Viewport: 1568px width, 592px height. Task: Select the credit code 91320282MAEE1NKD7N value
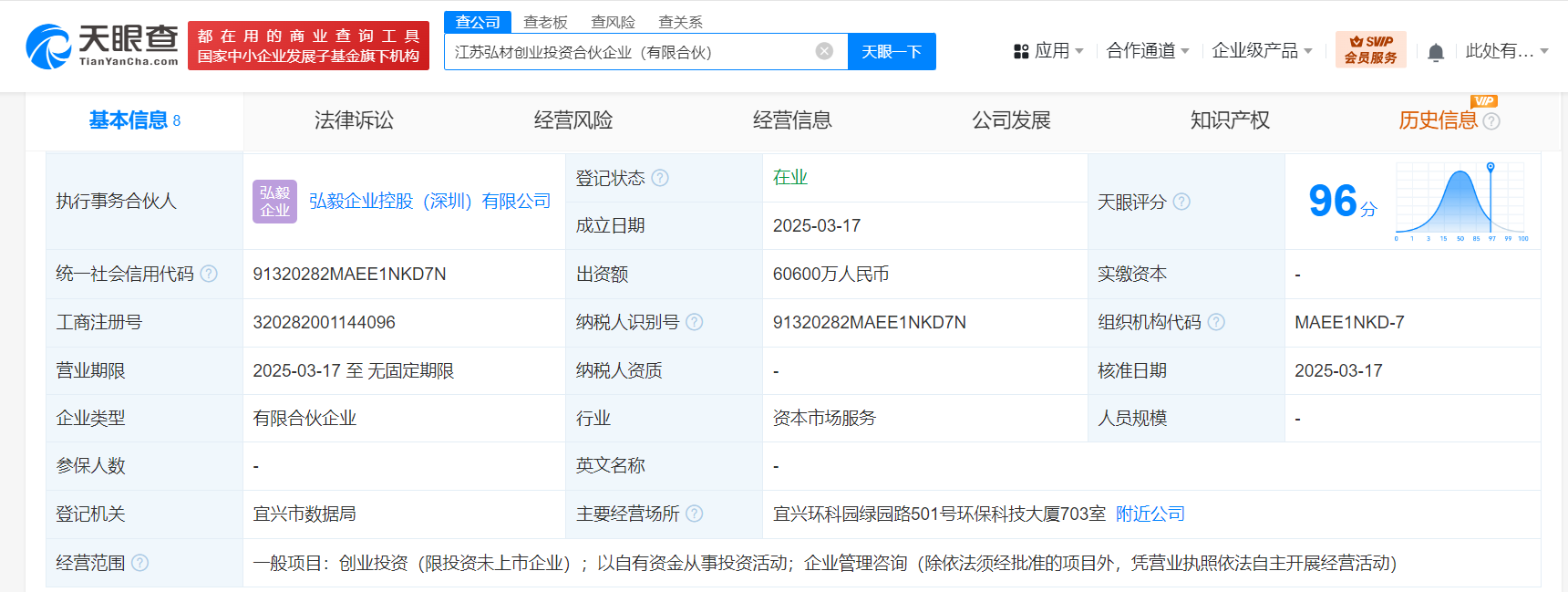click(349, 274)
